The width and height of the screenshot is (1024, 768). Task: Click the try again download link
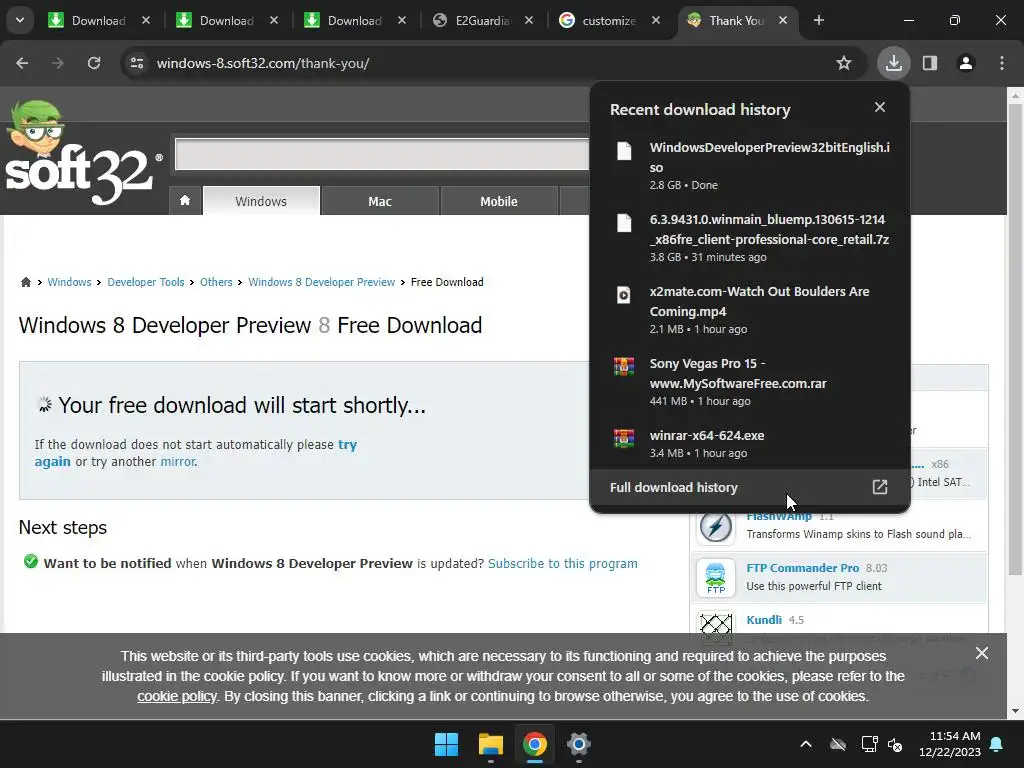click(x=196, y=453)
